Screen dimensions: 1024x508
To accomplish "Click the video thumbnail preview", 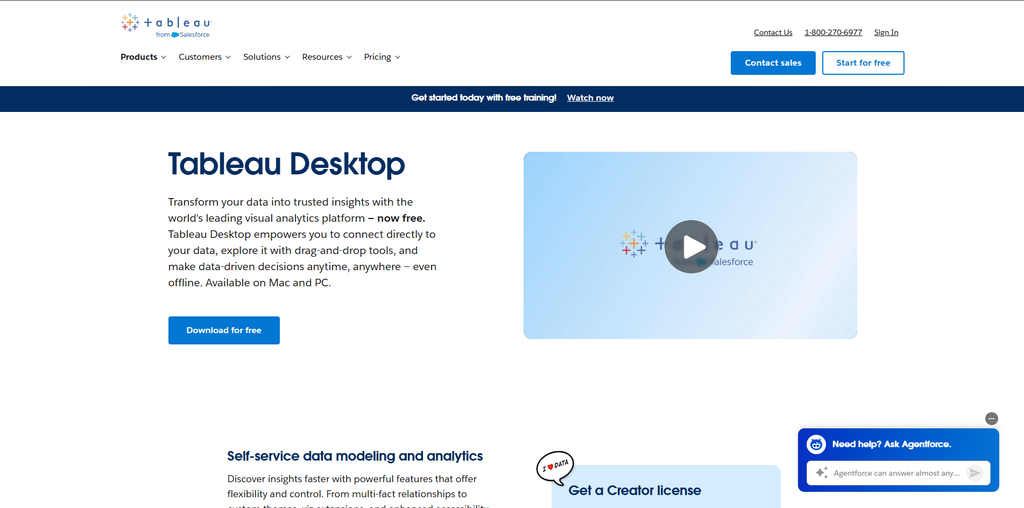I will pos(690,246).
